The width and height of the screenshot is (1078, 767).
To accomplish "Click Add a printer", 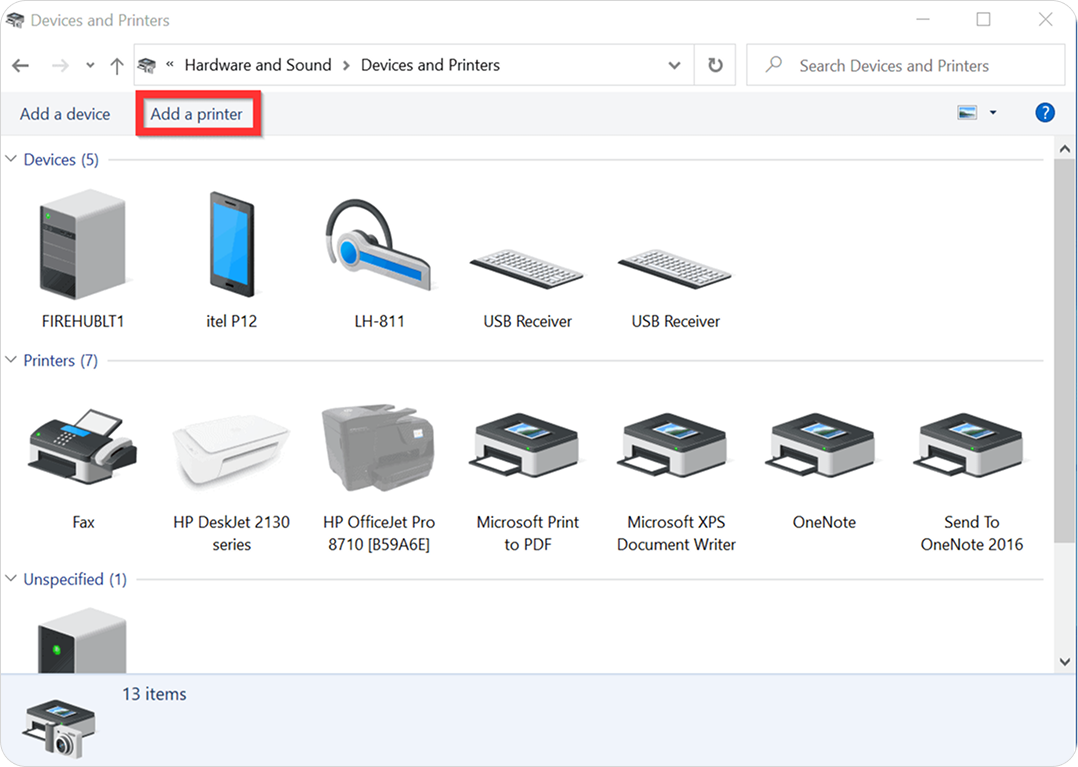I will (197, 114).
